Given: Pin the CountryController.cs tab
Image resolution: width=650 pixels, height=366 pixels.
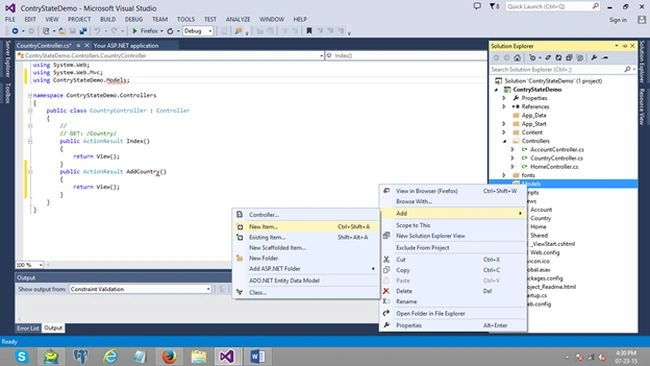Looking at the screenshot, I should 78,46.
